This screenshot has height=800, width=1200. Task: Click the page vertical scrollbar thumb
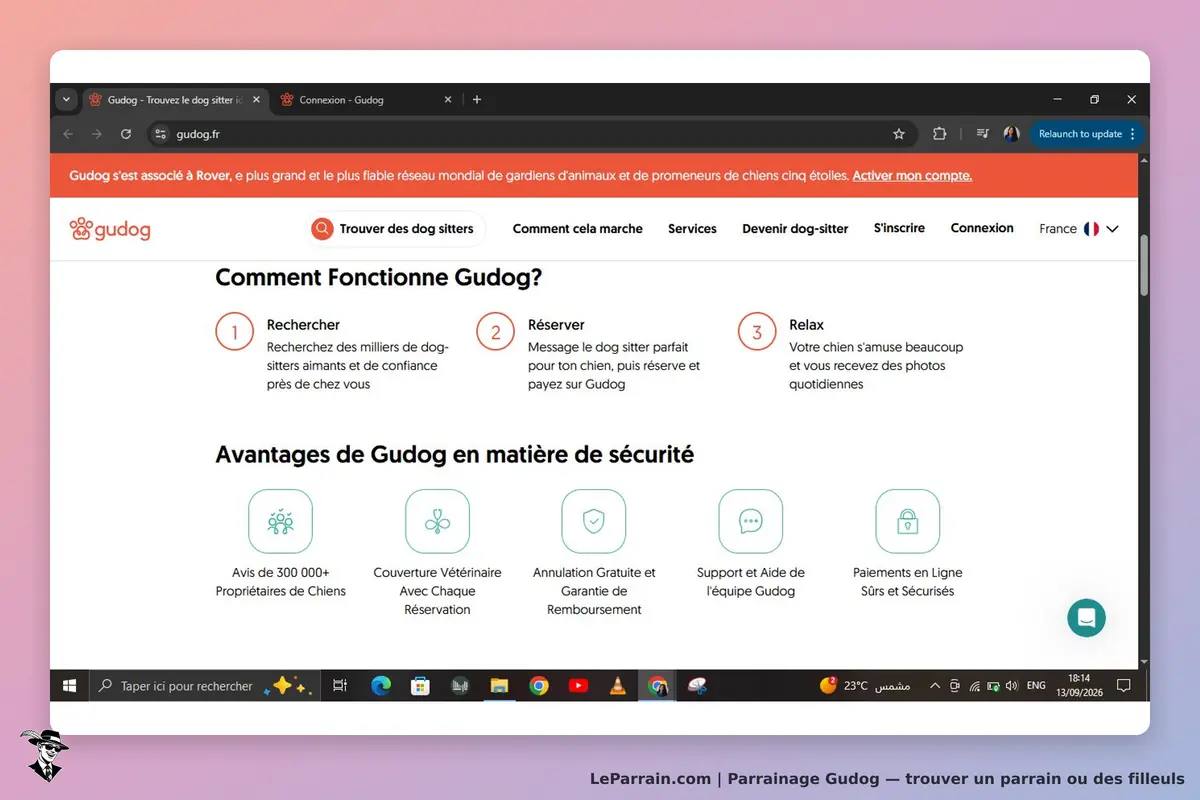[x=1144, y=265]
